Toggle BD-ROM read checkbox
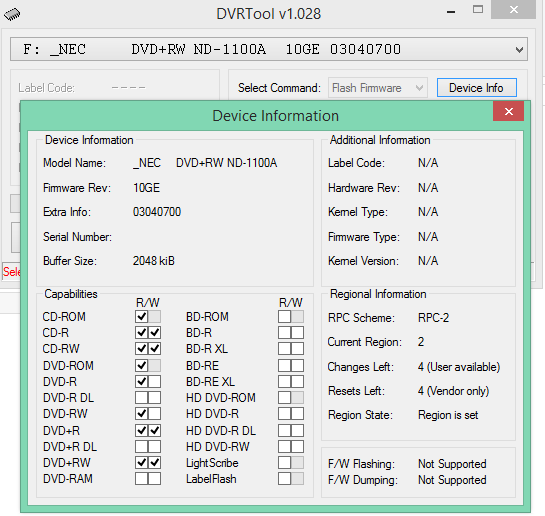545x516 pixels. coord(284,317)
